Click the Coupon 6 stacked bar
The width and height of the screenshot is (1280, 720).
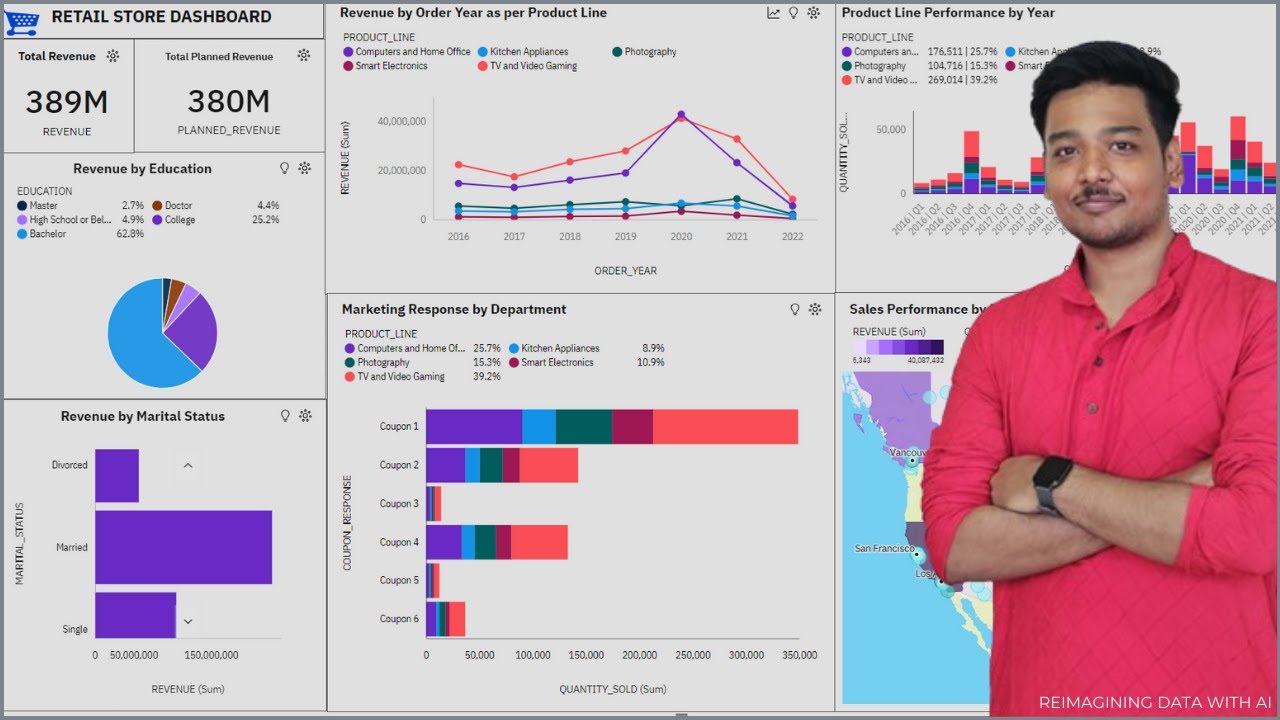[445, 619]
